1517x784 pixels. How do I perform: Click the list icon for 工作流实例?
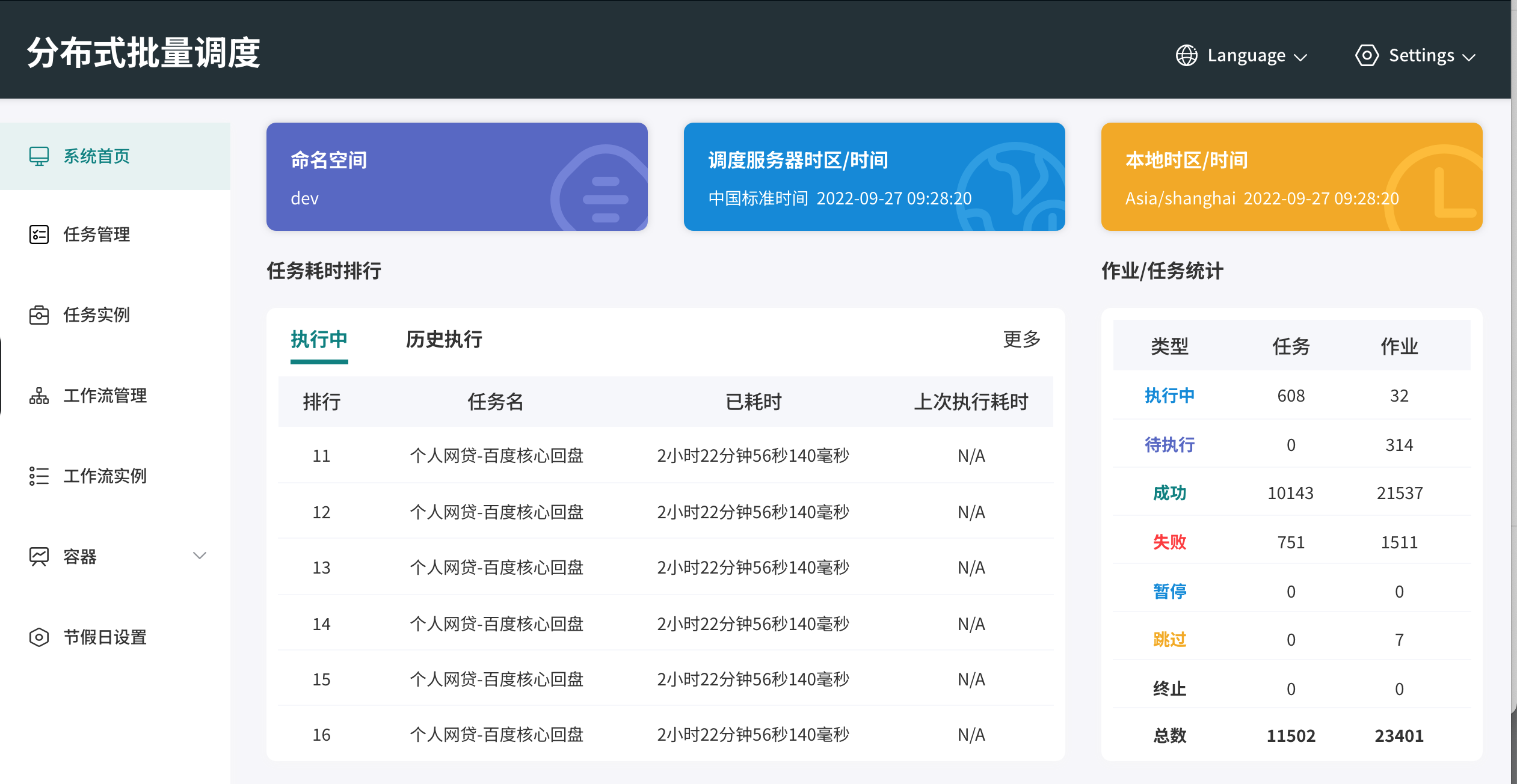(x=39, y=476)
